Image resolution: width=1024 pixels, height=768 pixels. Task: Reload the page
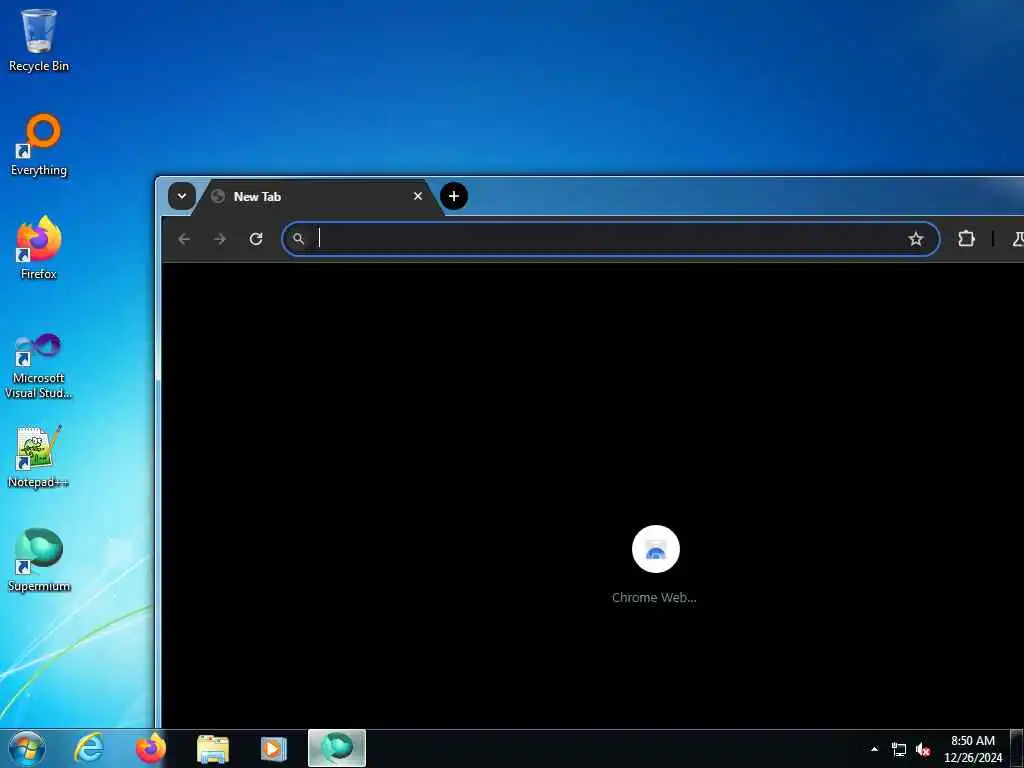[256, 239]
